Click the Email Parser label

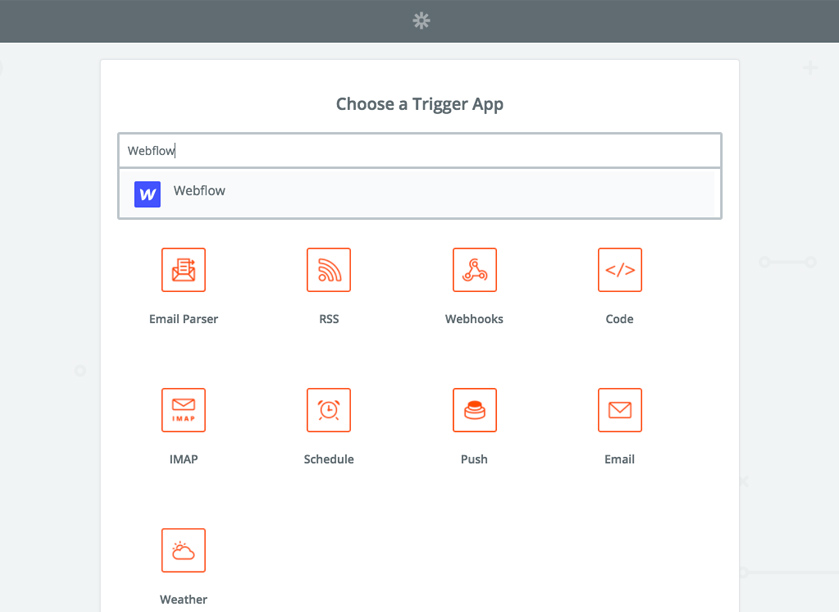coord(184,319)
